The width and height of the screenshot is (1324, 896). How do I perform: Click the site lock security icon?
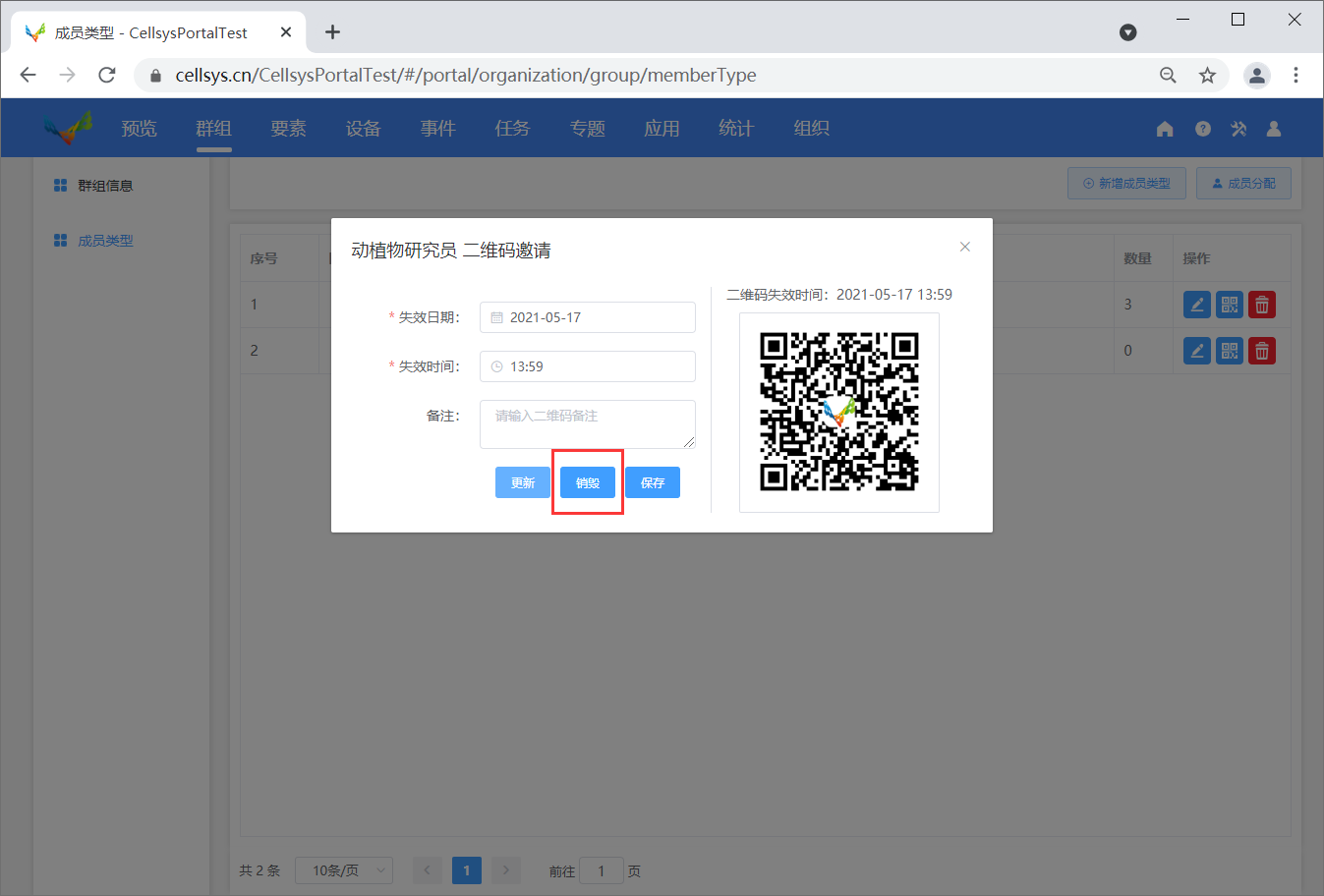pyautogui.click(x=155, y=76)
